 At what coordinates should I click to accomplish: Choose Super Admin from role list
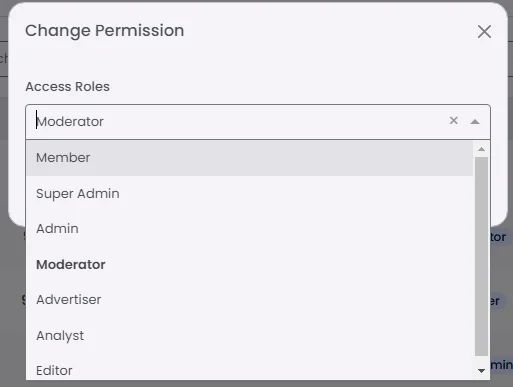coord(249,193)
